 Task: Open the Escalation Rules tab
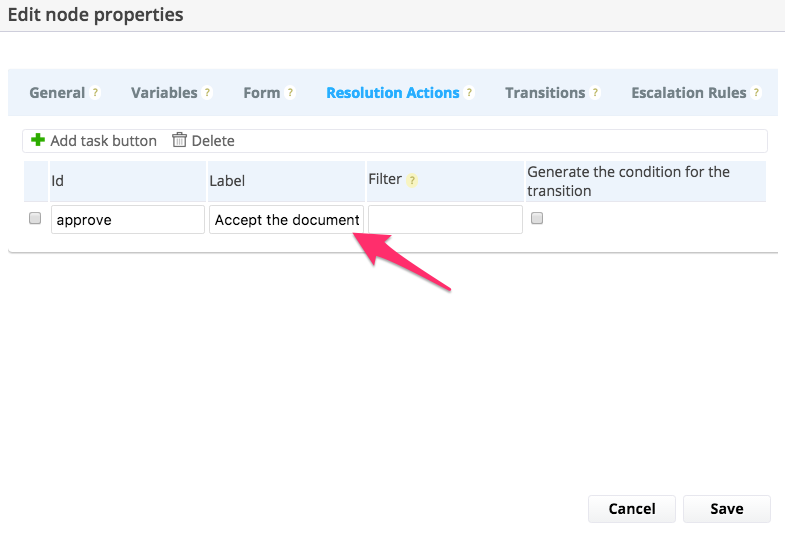pyautogui.click(x=688, y=93)
